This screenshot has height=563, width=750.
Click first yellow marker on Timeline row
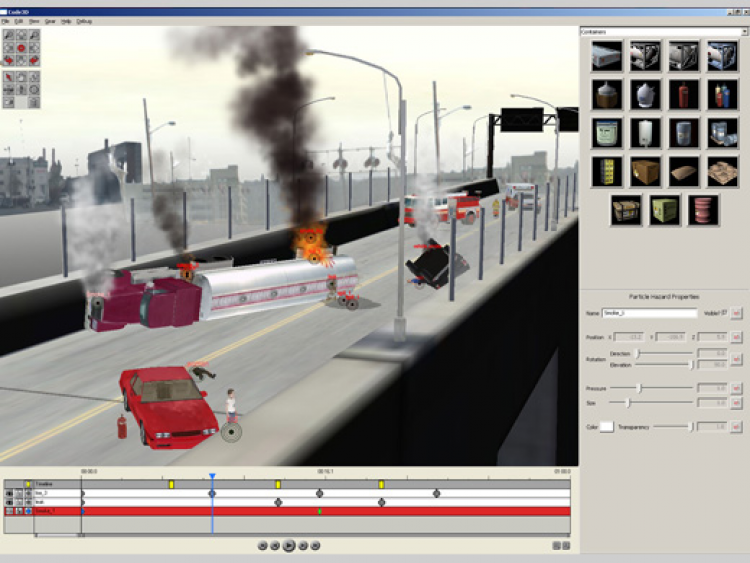coord(172,485)
